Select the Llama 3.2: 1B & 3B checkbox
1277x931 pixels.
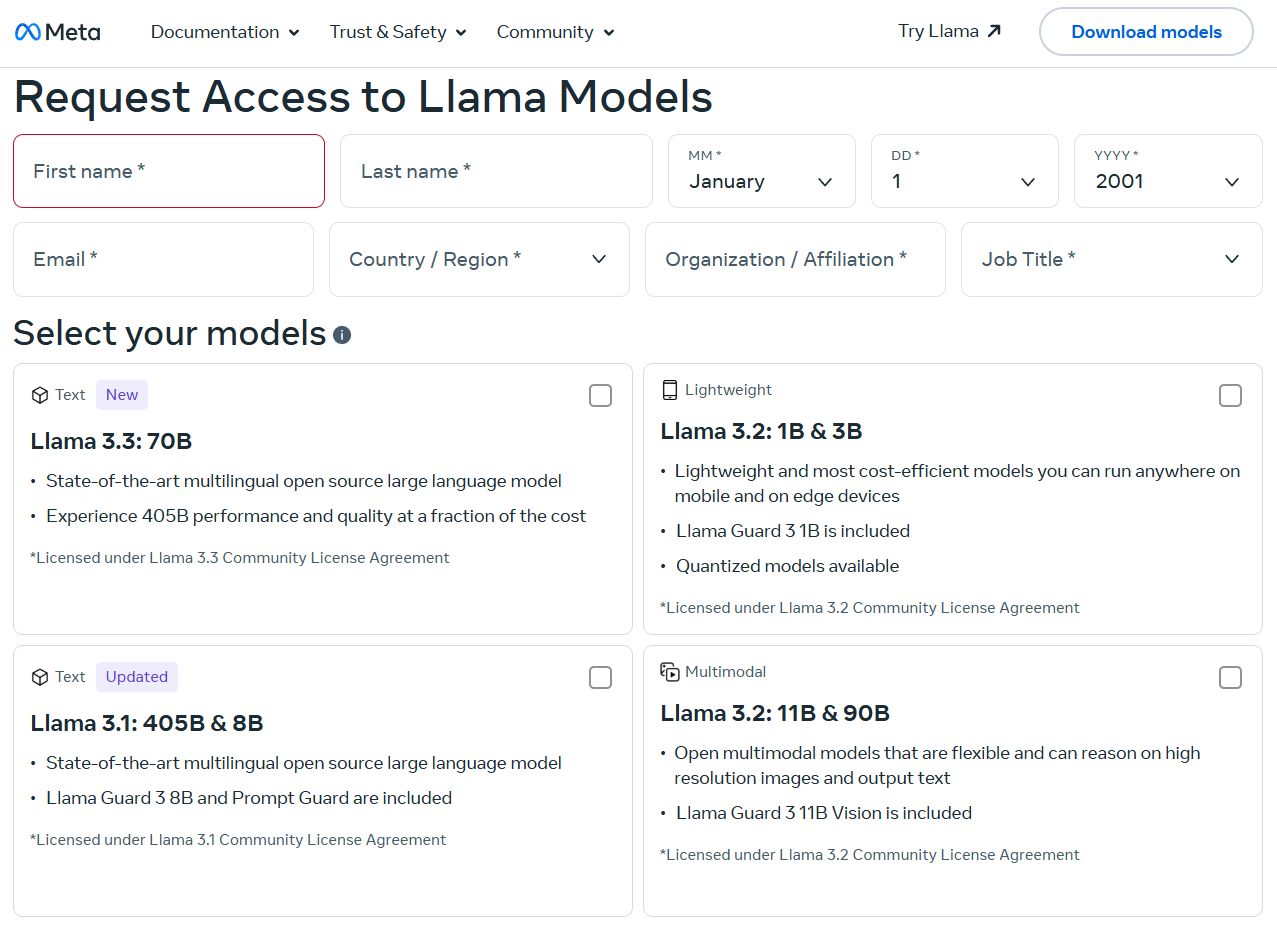tap(1230, 396)
